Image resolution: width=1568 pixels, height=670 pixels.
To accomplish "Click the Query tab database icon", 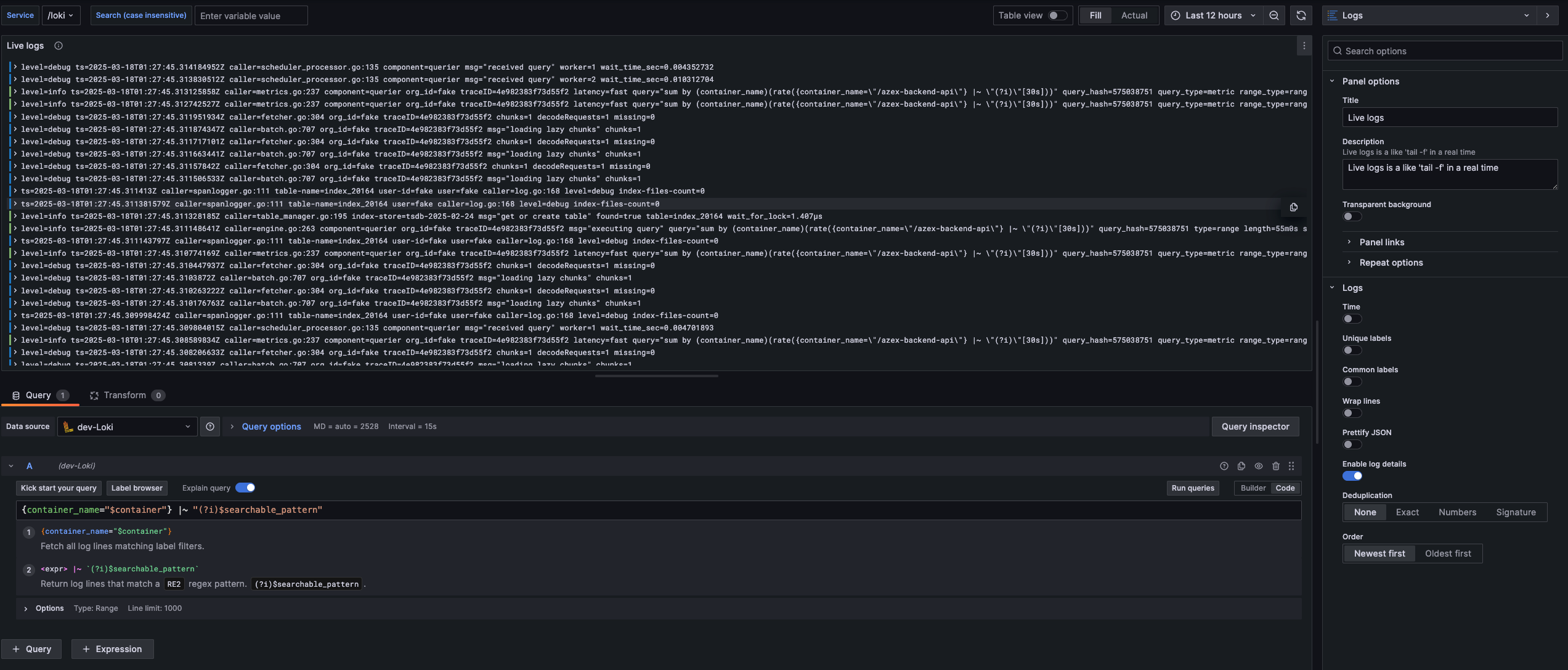I will coord(16,396).
